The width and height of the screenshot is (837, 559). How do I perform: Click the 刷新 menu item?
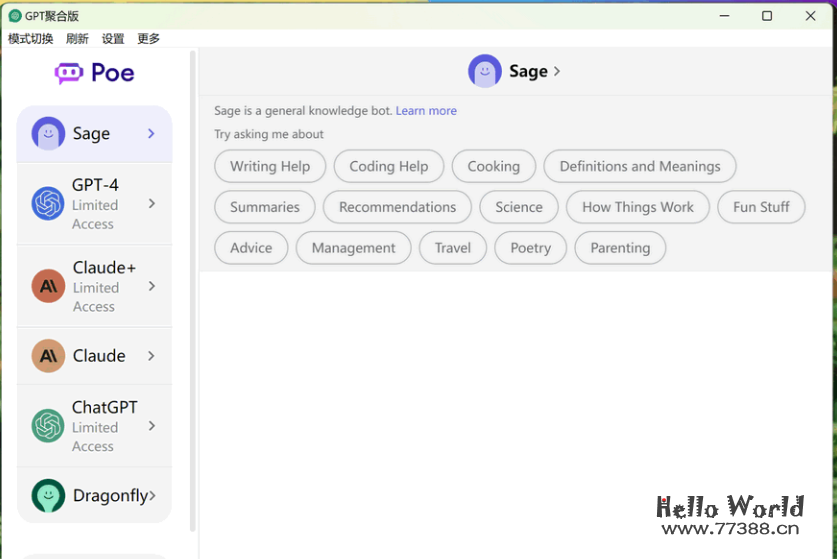pyautogui.click(x=77, y=39)
